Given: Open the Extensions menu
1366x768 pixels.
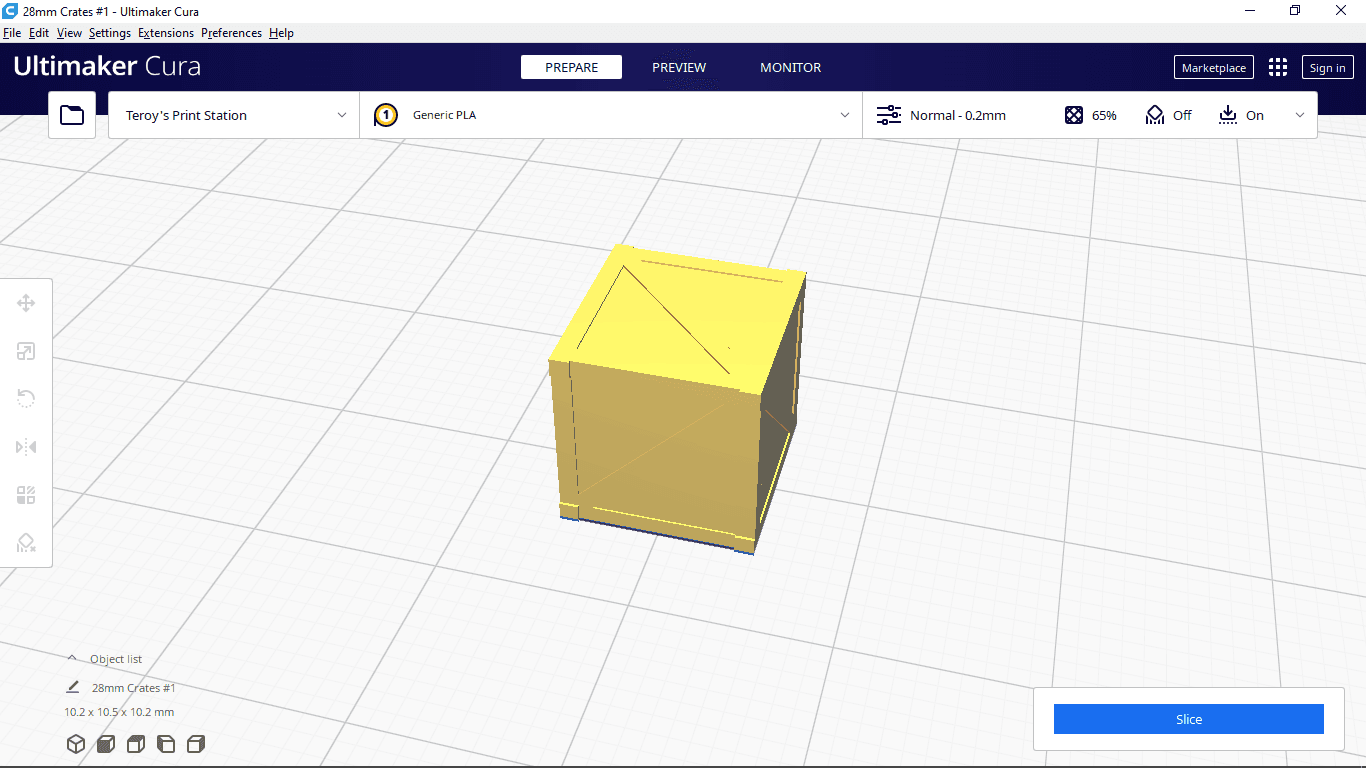Looking at the screenshot, I should [x=166, y=33].
